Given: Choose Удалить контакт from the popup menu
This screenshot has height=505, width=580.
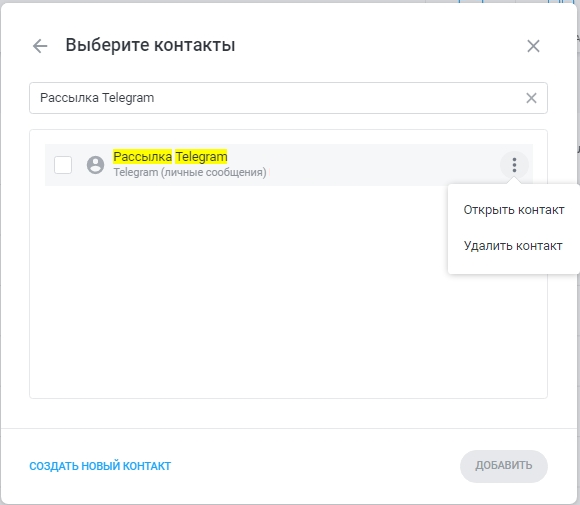Looking at the screenshot, I should [513, 246].
